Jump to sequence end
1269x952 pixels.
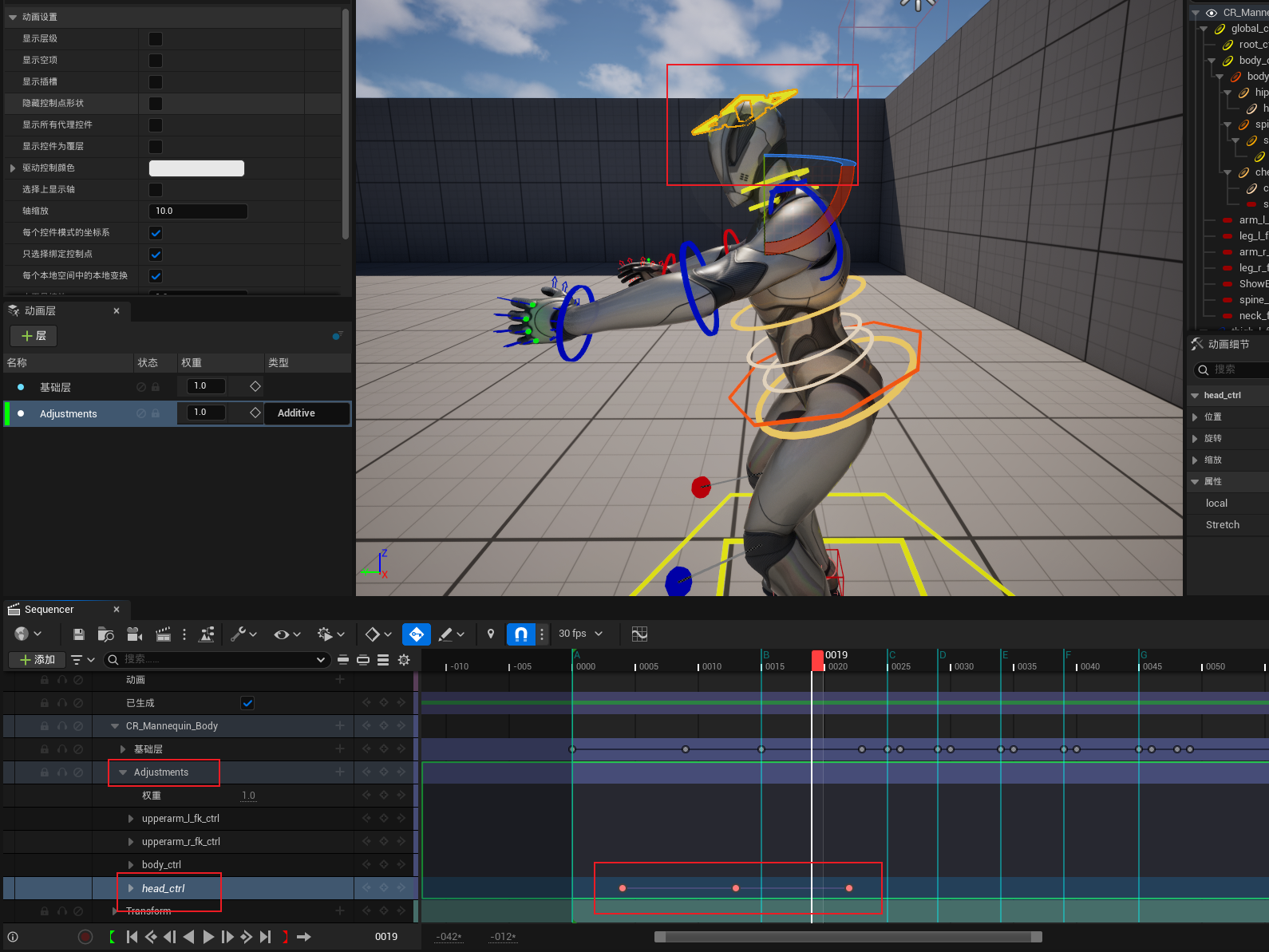point(266,937)
